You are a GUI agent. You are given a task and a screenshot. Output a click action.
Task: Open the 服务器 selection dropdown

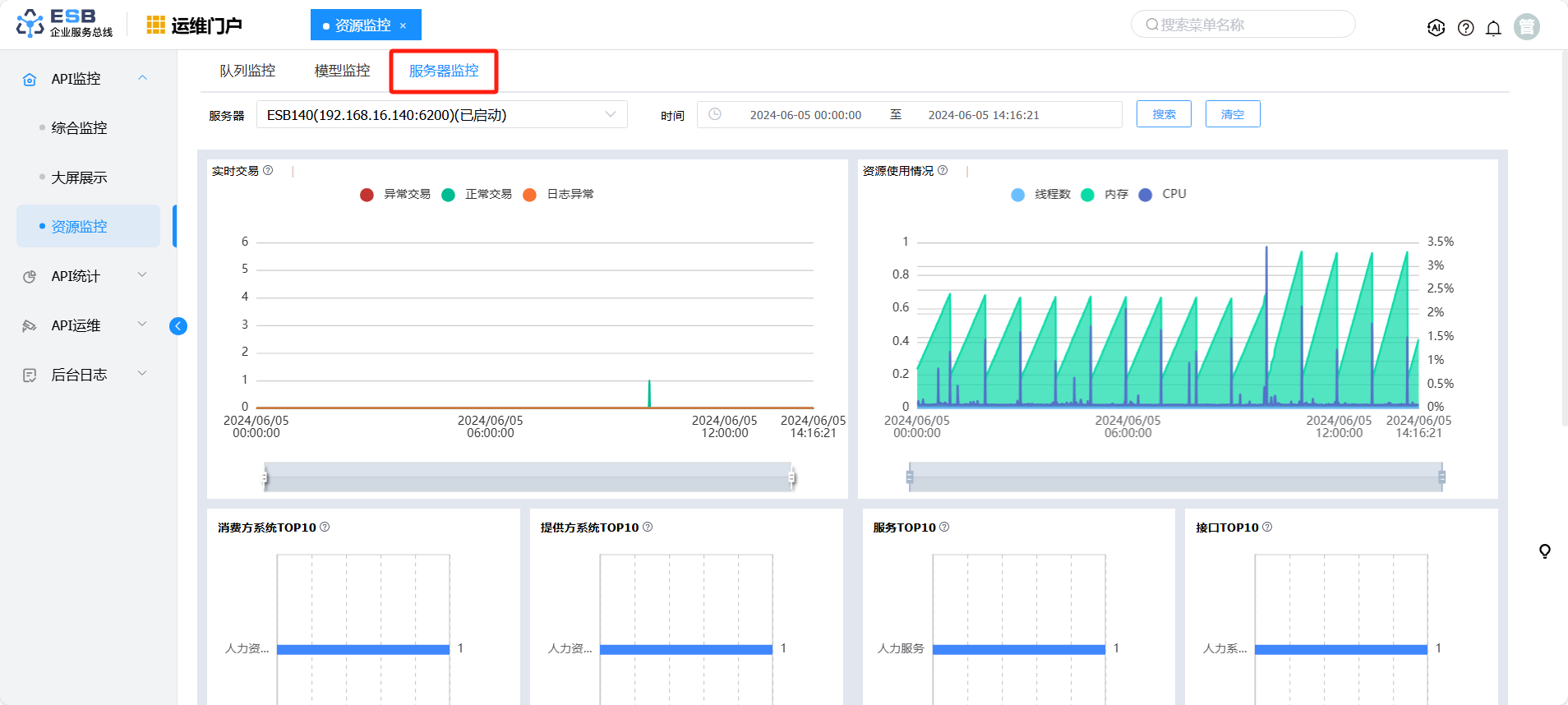pos(441,115)
